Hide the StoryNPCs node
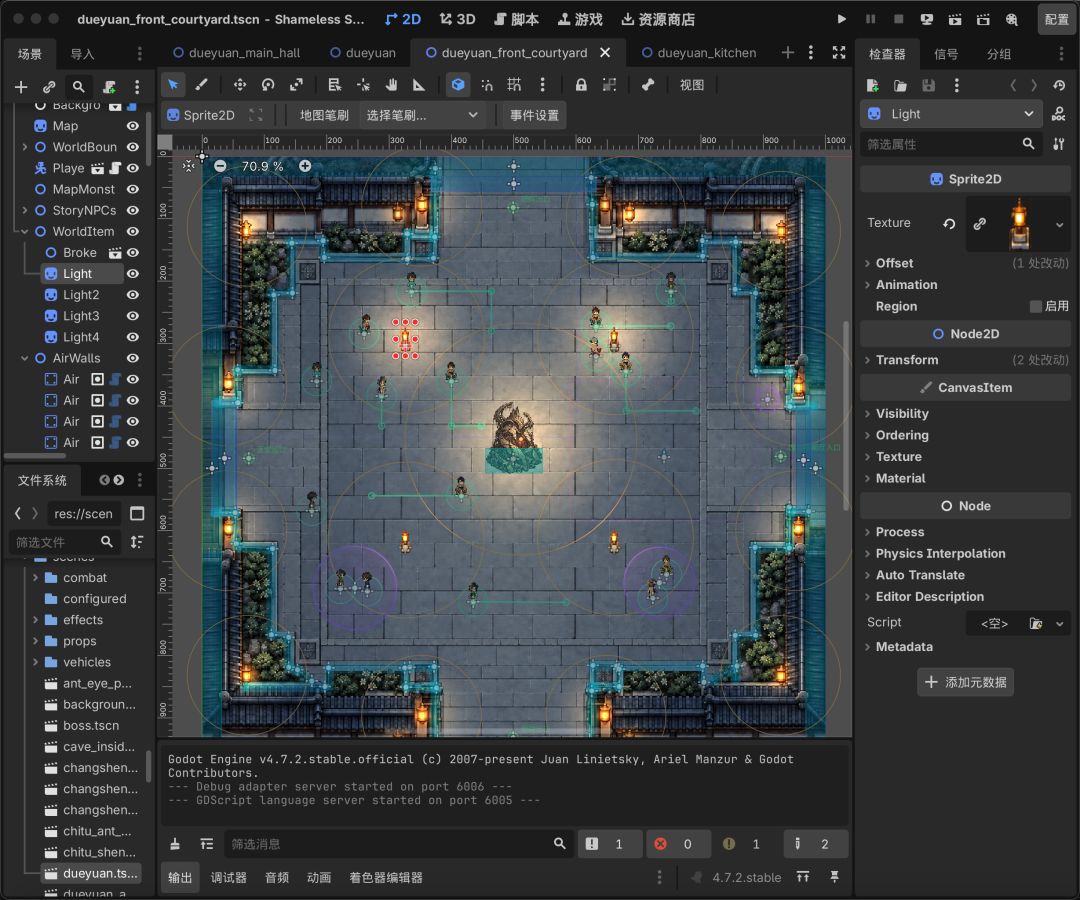Image resolution: width=1080 pixels, height=900 pixels. tap(133, 210)
